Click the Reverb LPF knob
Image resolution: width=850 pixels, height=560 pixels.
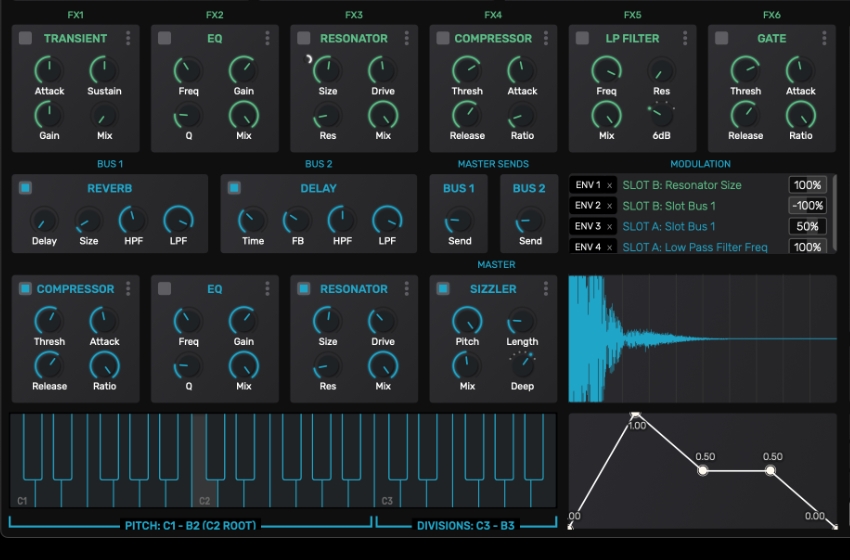pyautogui.click(x=178, y=220)
